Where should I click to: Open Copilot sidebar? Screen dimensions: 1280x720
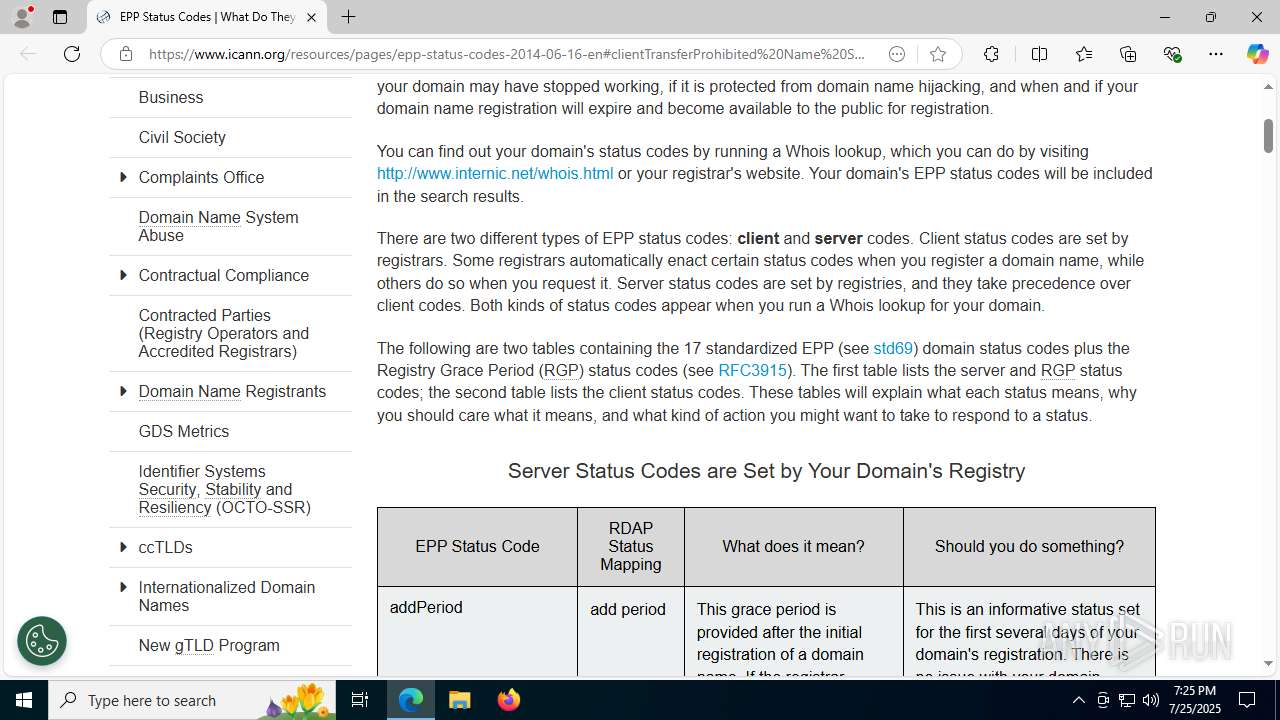1257,54
